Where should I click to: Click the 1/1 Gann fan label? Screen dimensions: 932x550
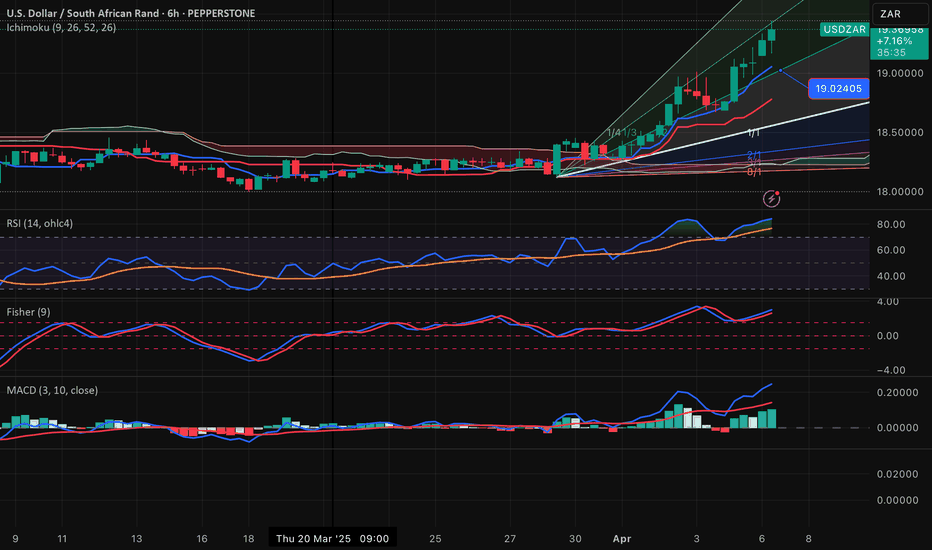[754, 133]
